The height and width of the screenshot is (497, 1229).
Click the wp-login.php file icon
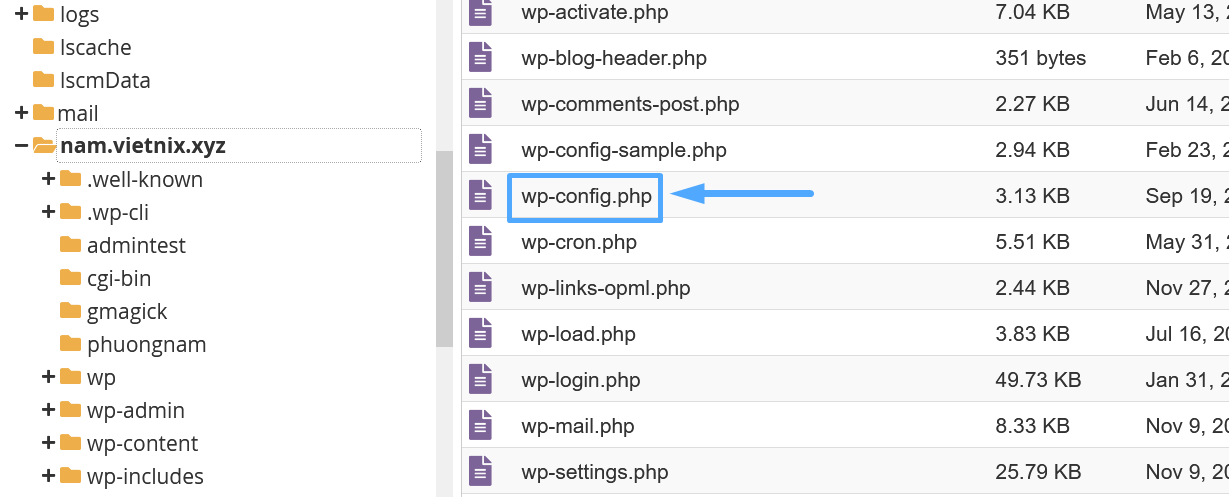tap(481, 380)
